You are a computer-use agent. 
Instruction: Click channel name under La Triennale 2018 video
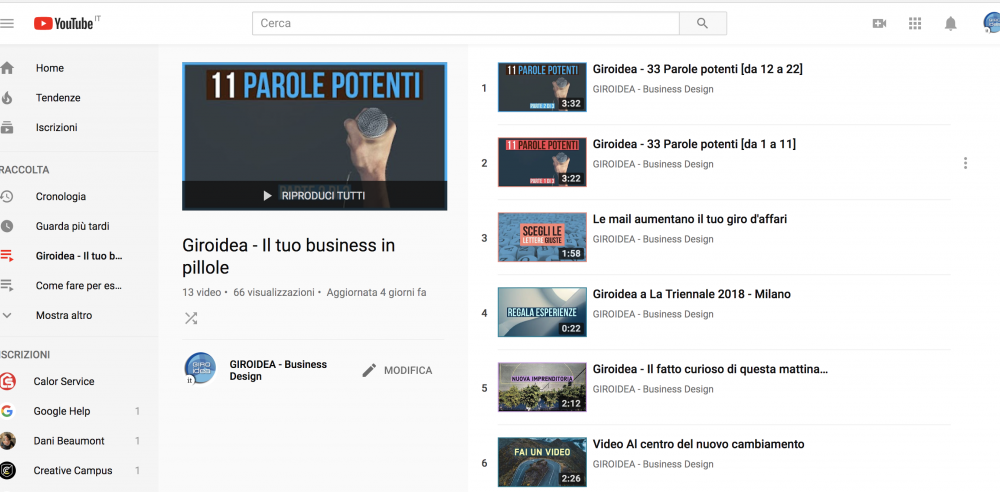(653, 314)
